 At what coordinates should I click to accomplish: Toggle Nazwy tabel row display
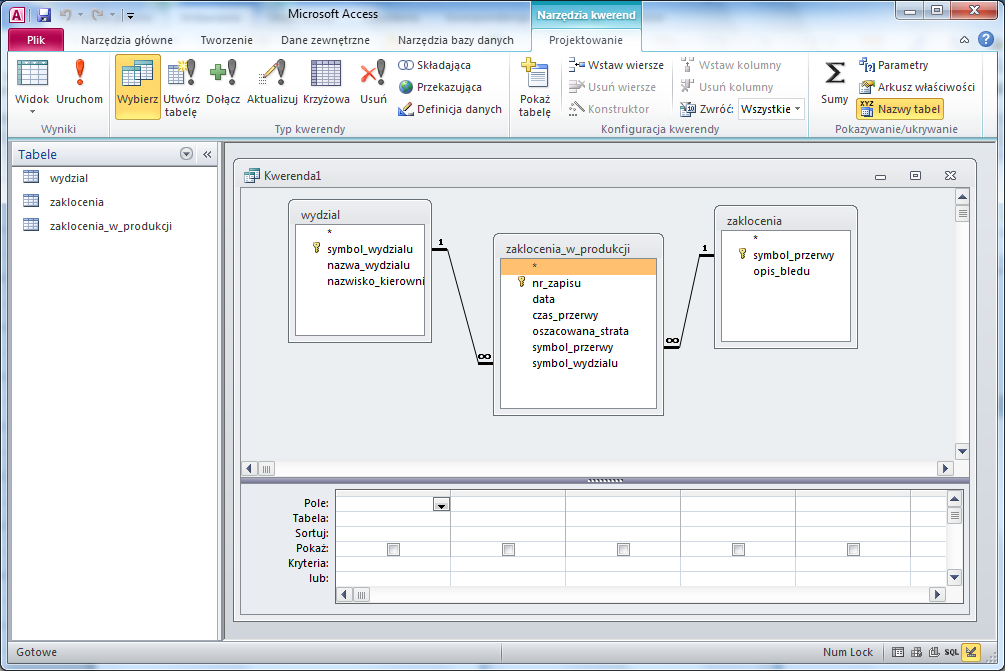tap(900, 109)
